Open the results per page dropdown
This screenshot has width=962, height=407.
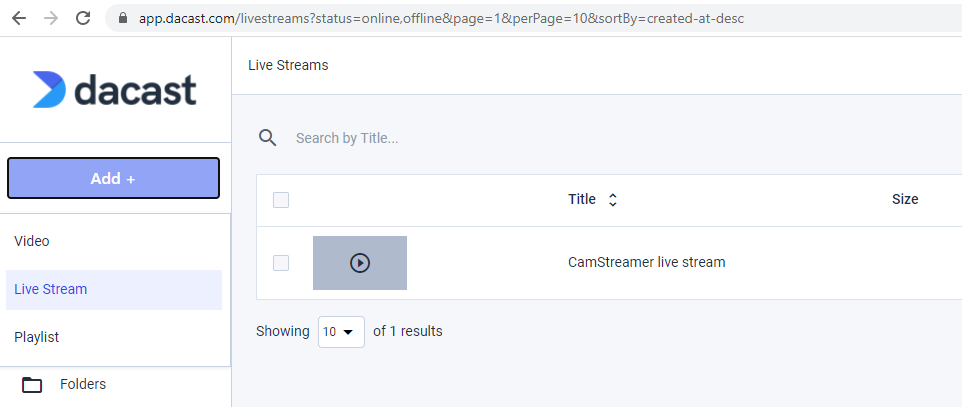(x=341, y=331)
